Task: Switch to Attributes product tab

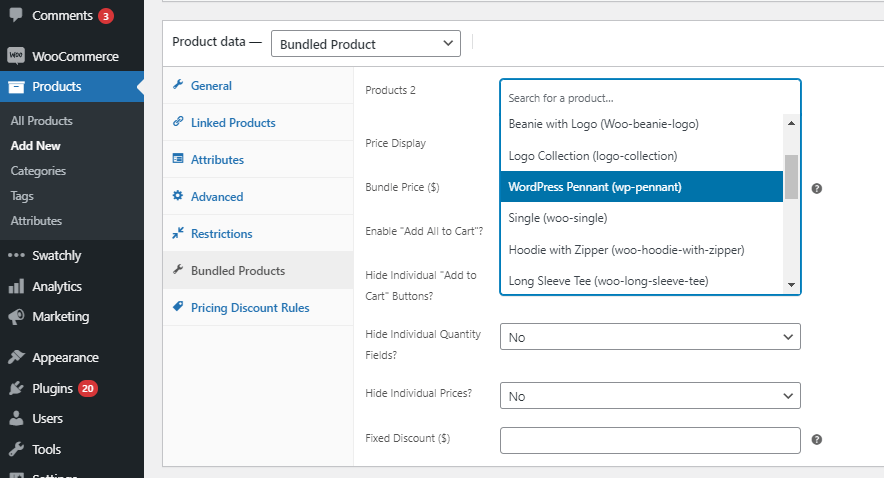Action: [x=258, y=160]
